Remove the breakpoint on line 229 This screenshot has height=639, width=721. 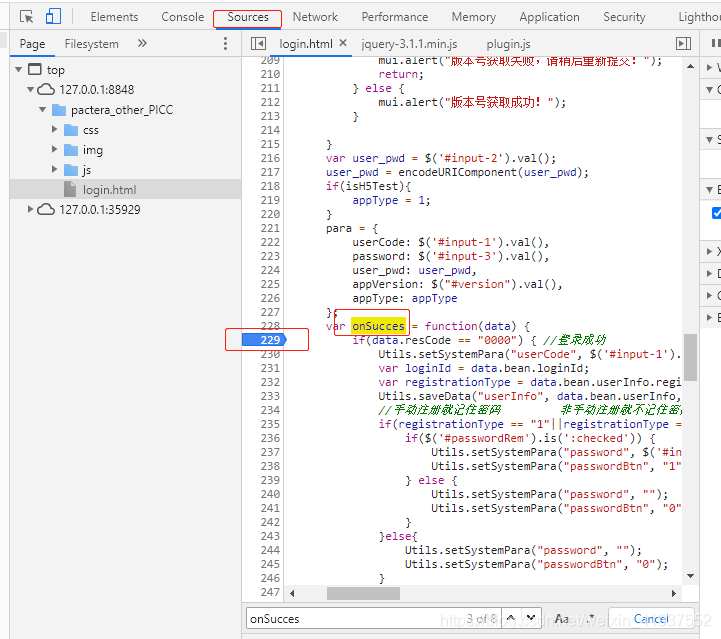tap(264, 340)
